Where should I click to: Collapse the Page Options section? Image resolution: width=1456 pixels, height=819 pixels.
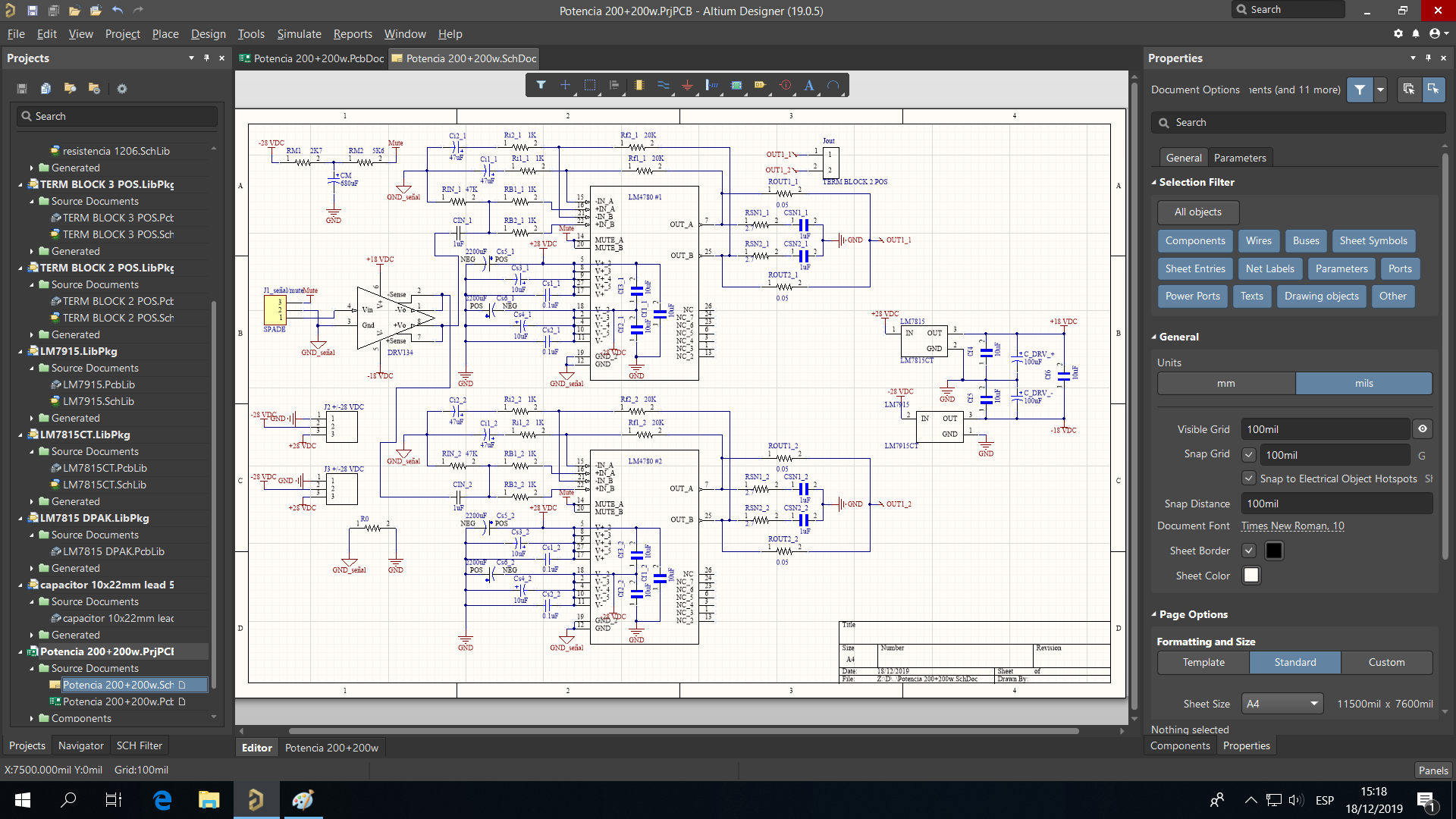click(1154, 615)
